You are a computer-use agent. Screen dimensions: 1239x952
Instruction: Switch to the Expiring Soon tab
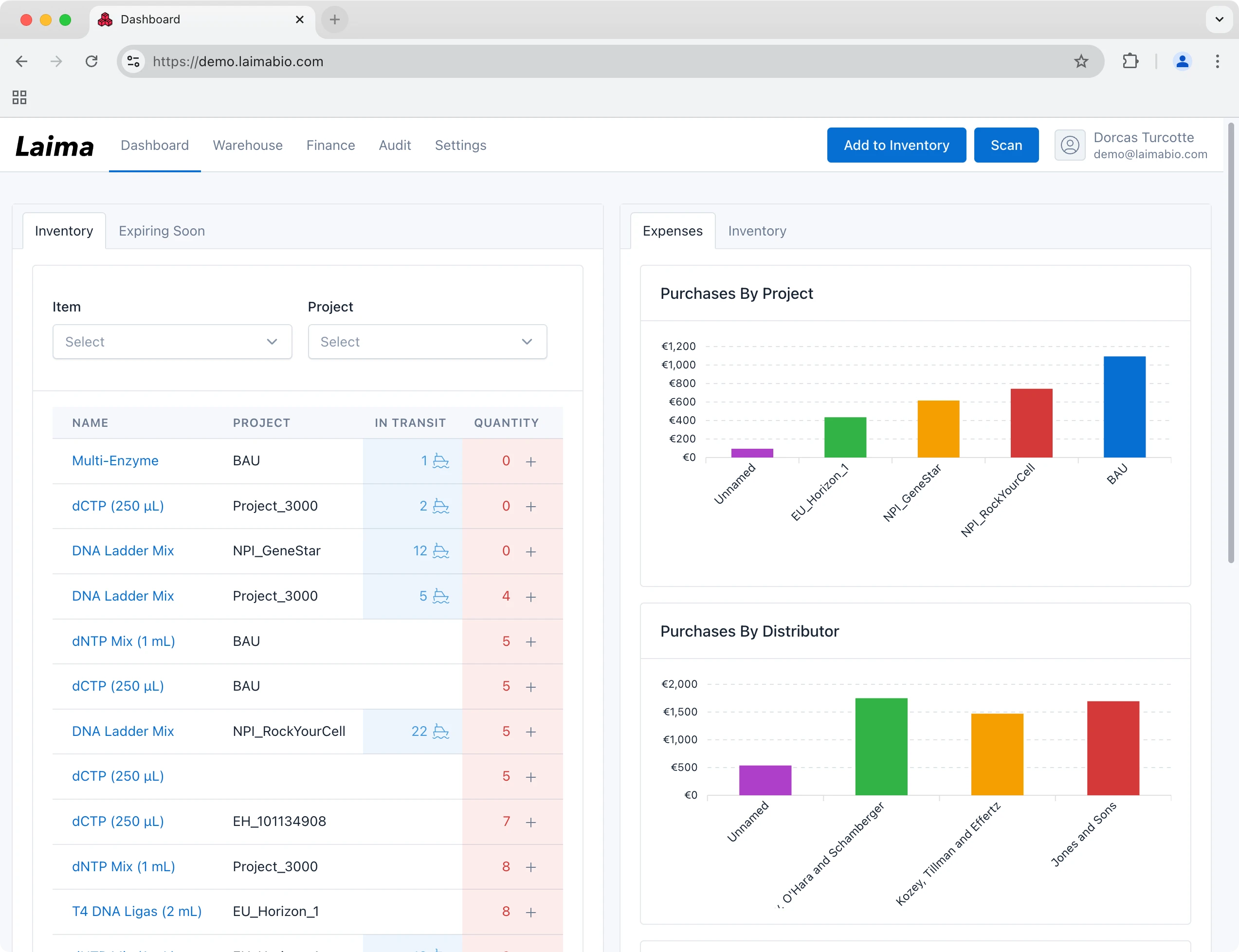(162, 231)
